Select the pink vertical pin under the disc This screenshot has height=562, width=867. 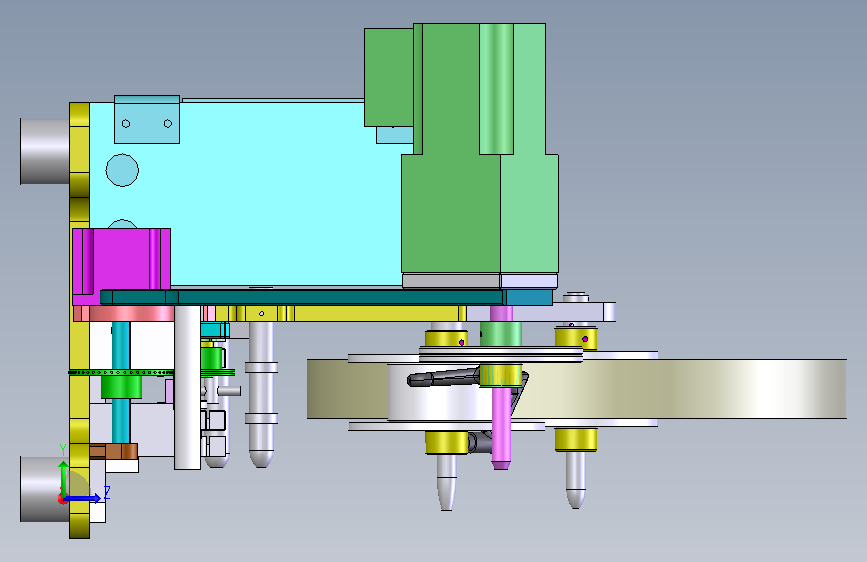[x=502, y=427]
